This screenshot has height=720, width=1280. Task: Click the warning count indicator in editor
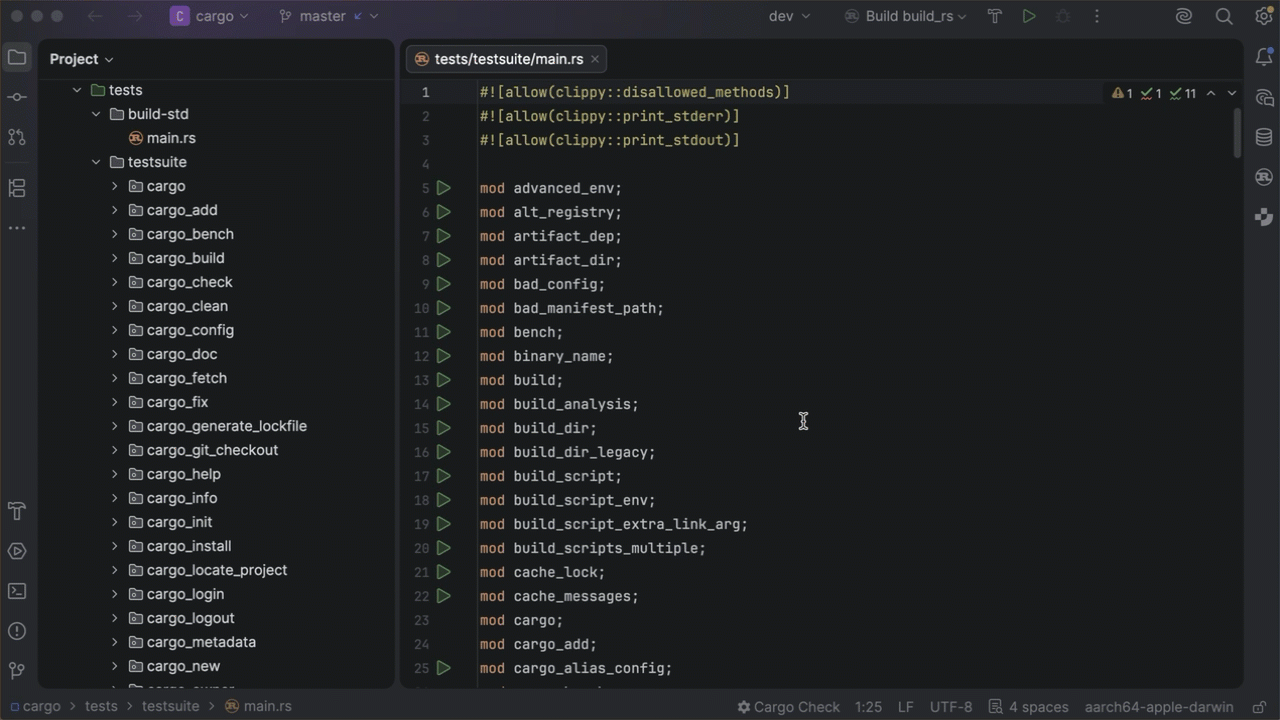tap(1122, 93)
